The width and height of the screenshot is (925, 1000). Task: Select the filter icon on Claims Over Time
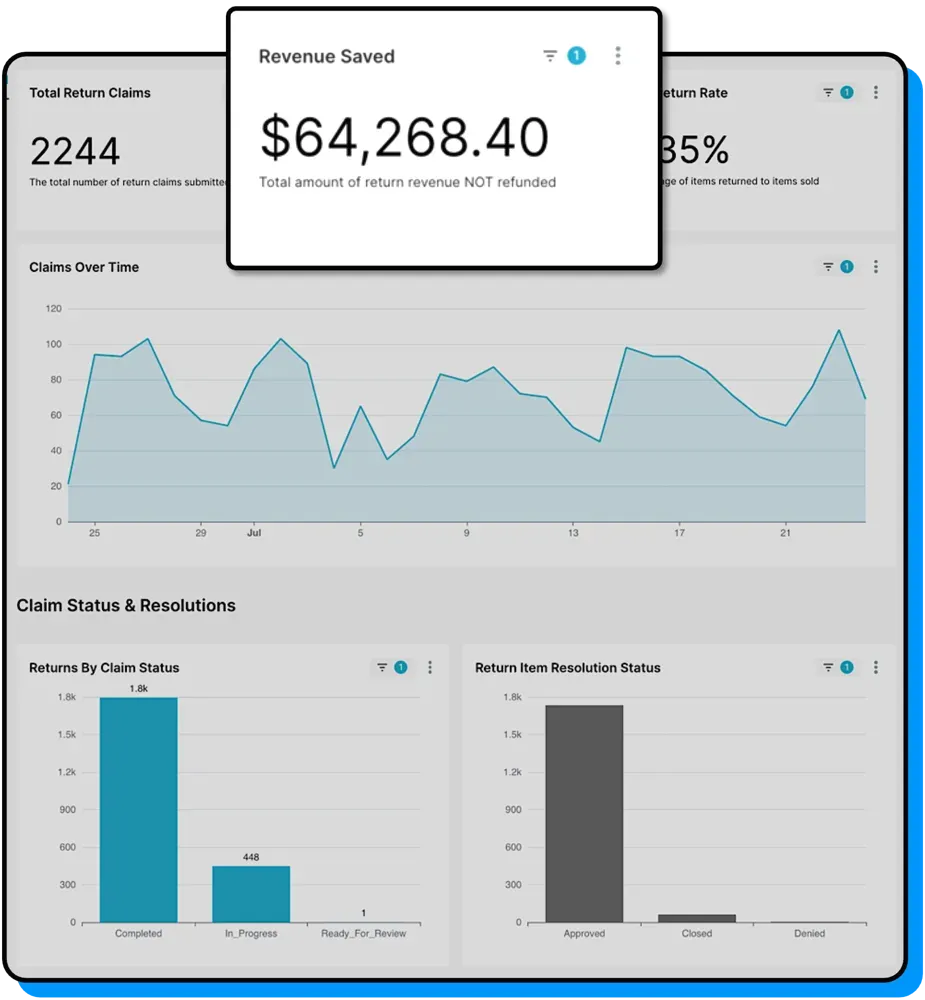[828, 267]
